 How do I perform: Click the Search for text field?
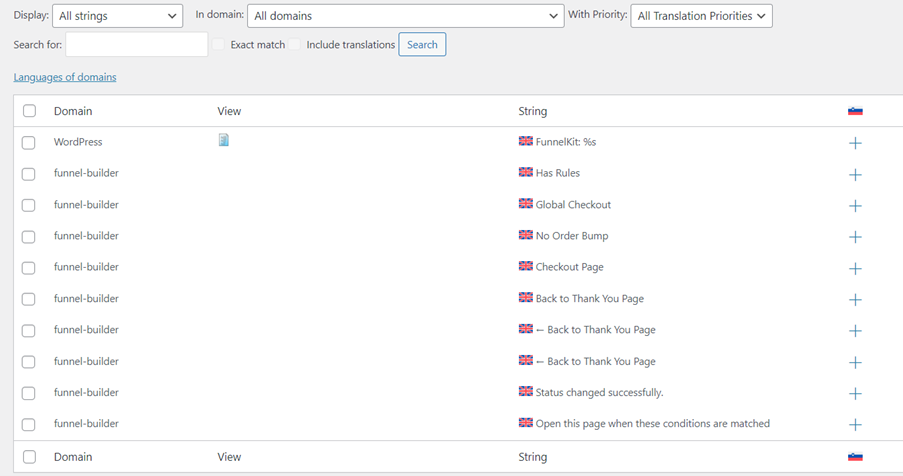(x=136, y=44)
